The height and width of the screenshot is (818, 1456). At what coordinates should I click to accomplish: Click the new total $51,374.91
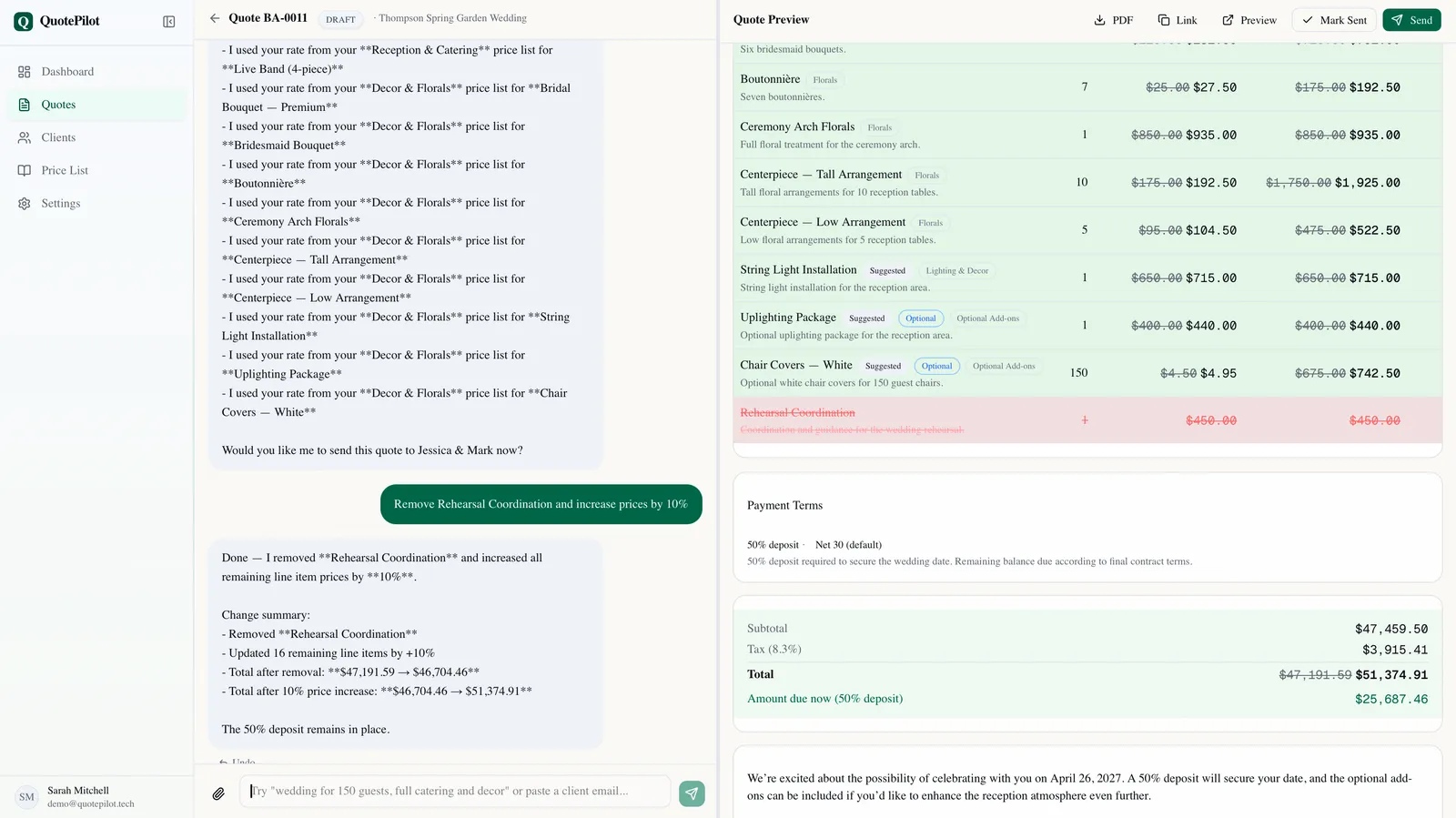pos(1391,675)
